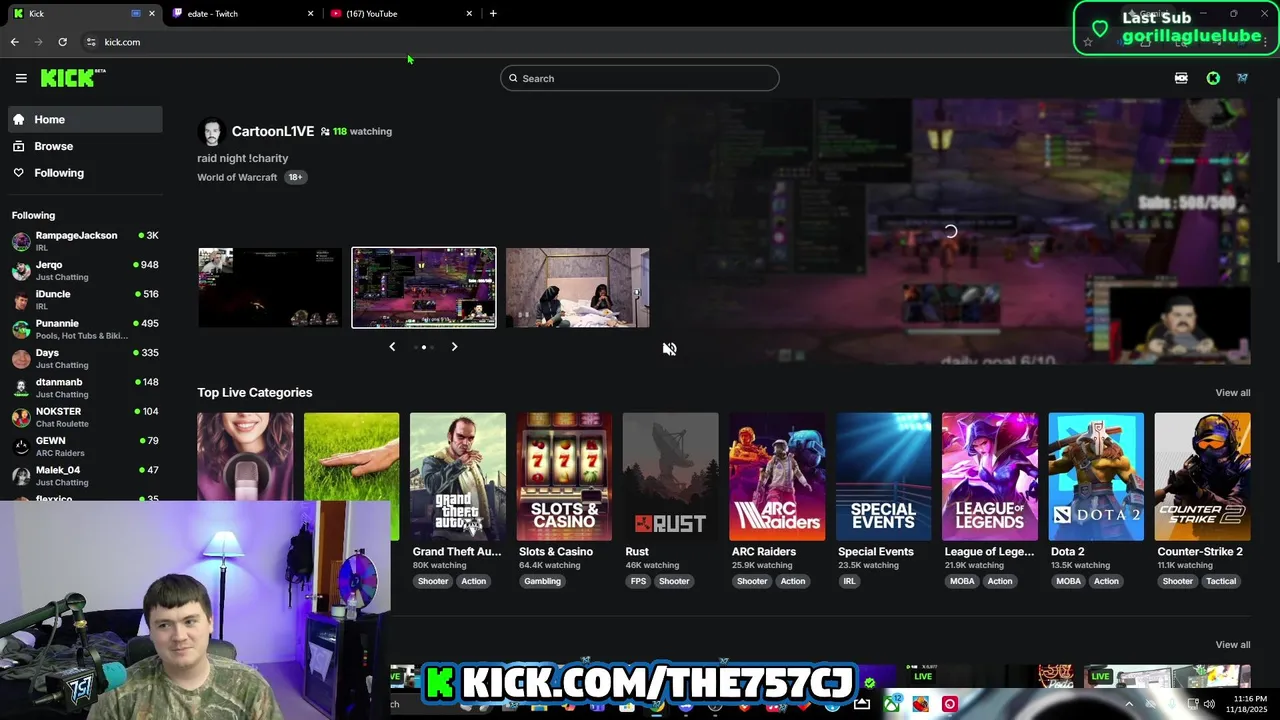This screenshot has width=1280, height=720.
Task: Open Malek_04's channel from Following list
Action: tap(84, 475)
